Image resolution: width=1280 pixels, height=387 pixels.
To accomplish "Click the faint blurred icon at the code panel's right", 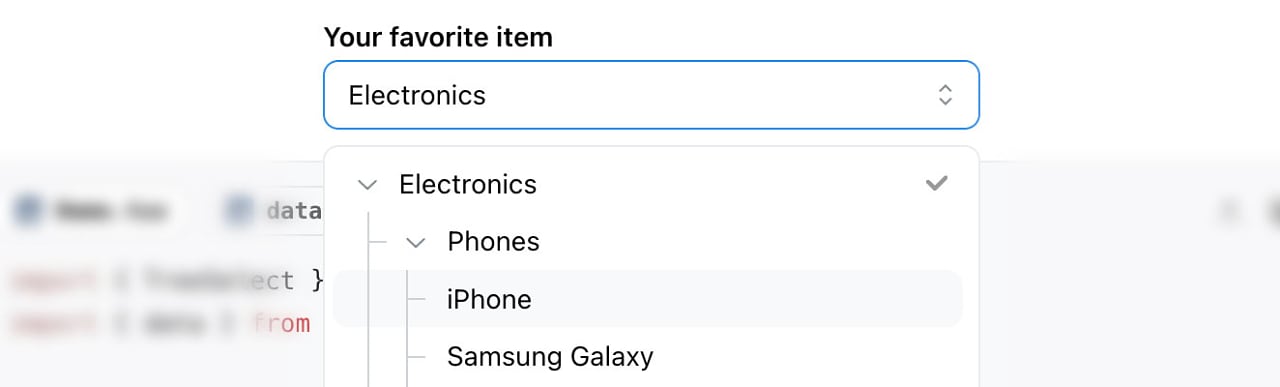I will coord(1228,211).
